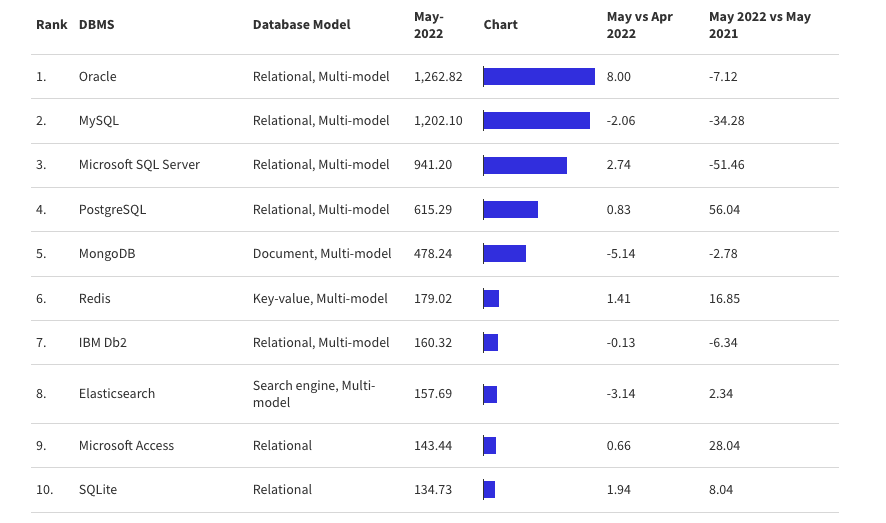The width and height of the screenshot is (886, 523).
Task: Click the Chart column header
Action: point(501,25)
